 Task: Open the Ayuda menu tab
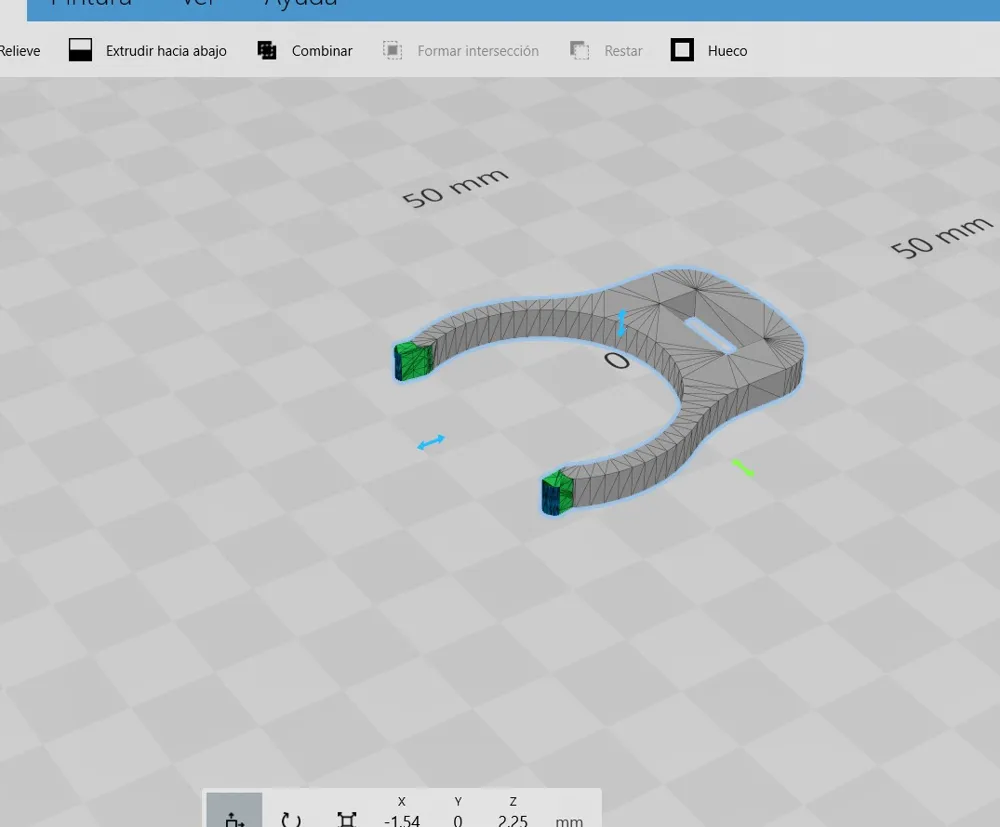tap(300, 3)
